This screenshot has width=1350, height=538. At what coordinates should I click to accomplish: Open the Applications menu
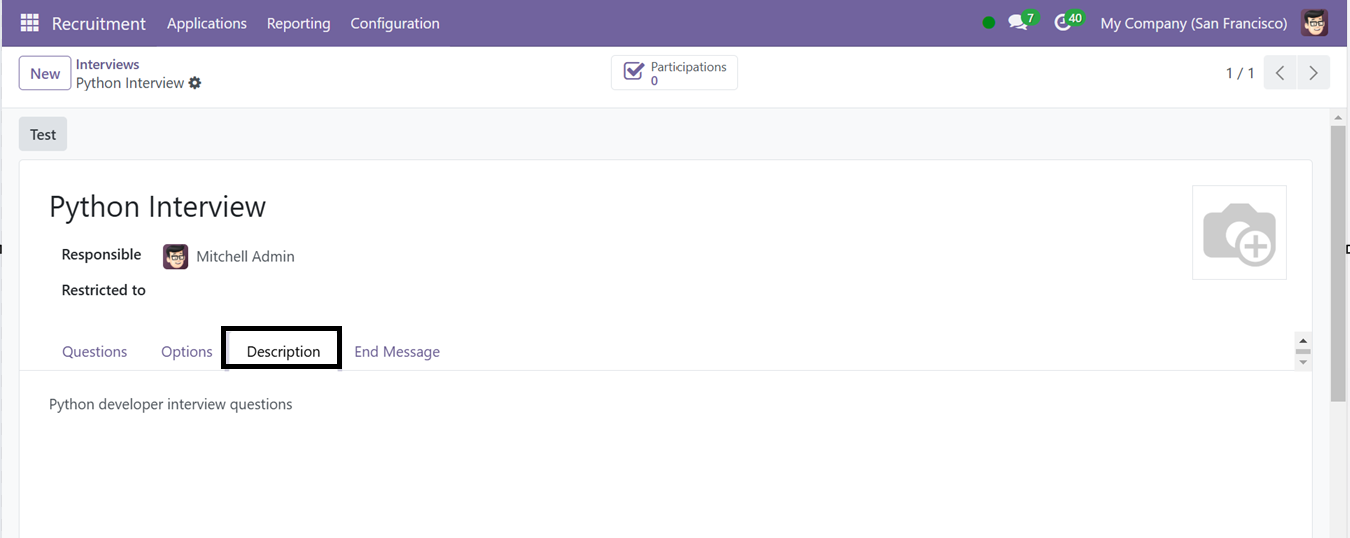pyautogui.click(x=207, y=23)
